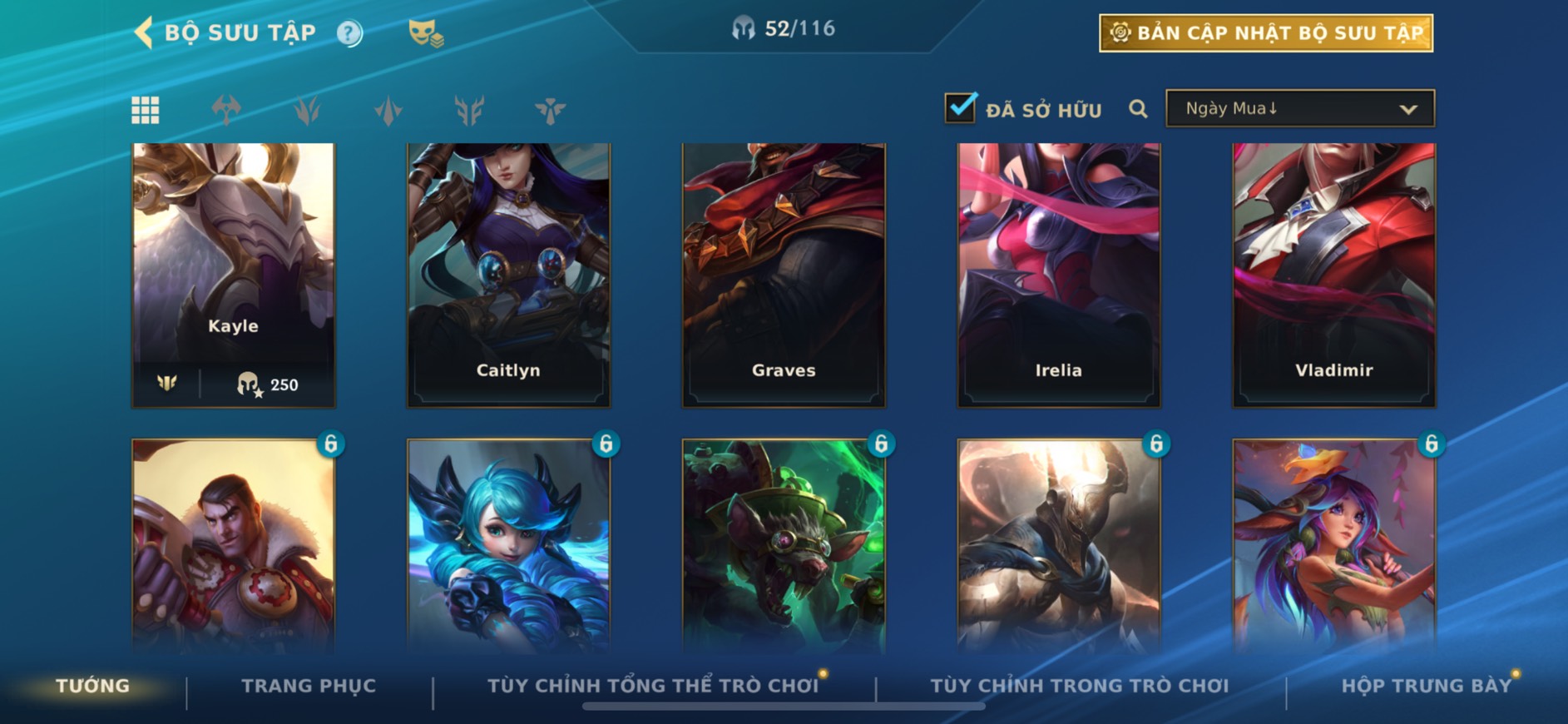Screen dimensions: 1568x724
Task: Open the Vladimir champion card
Action: coord(1333,275)
